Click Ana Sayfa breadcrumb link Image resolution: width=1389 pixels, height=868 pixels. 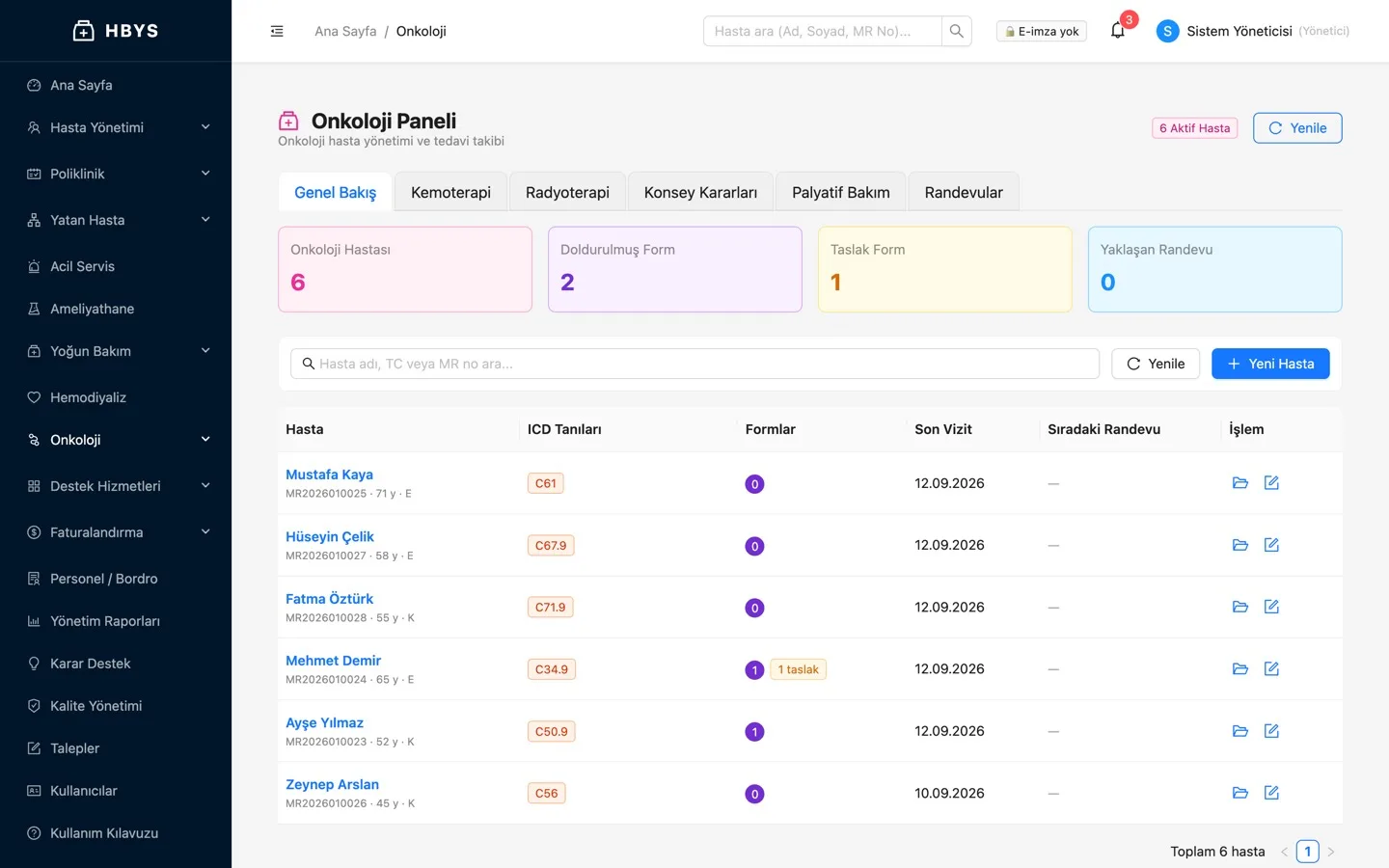coord(345,31)
